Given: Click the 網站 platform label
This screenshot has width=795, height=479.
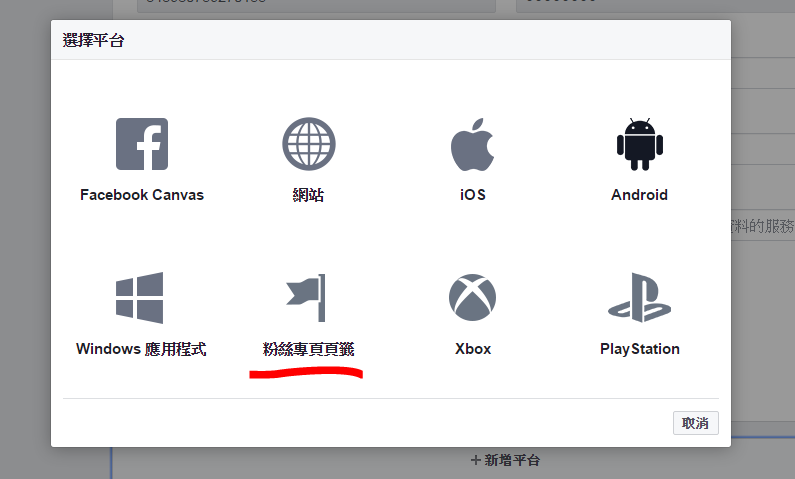Looking at the screenshot, I should [308, 195].
